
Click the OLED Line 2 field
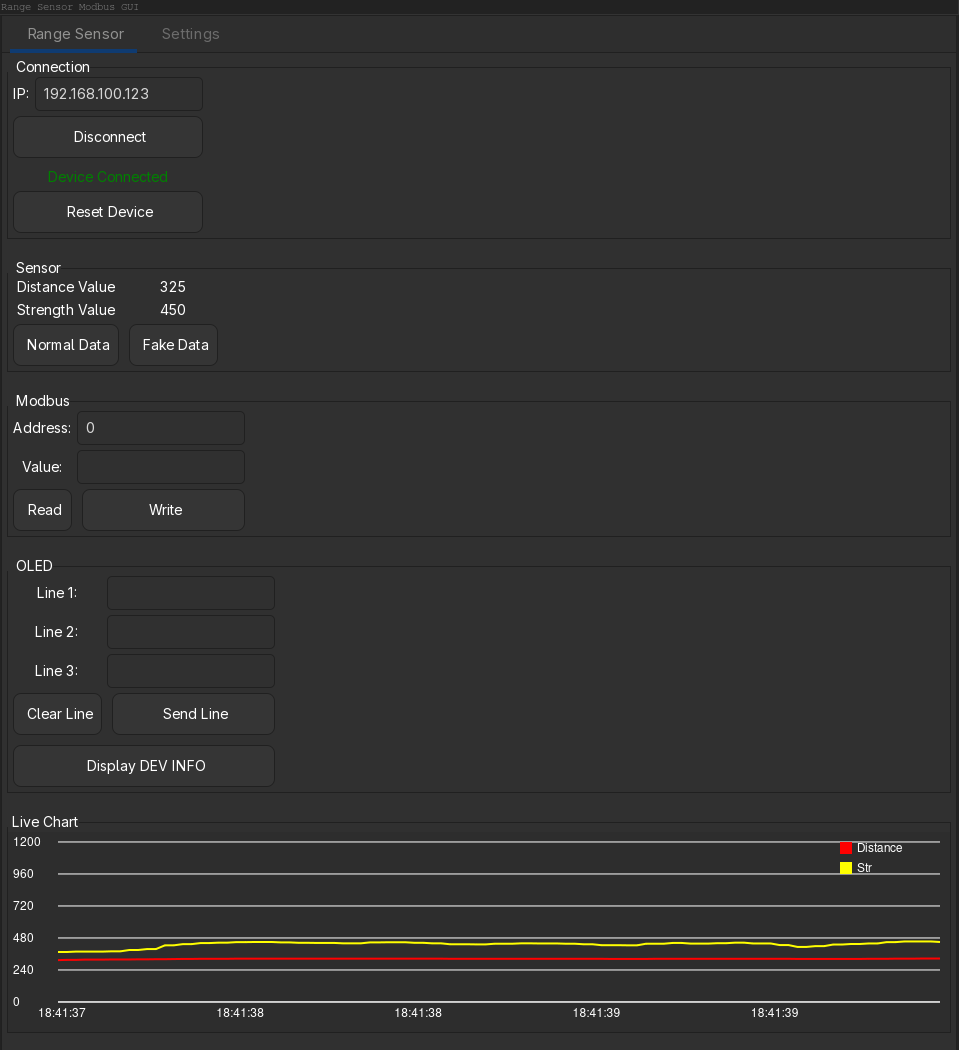pyautogui.click(x=191, y=632)
